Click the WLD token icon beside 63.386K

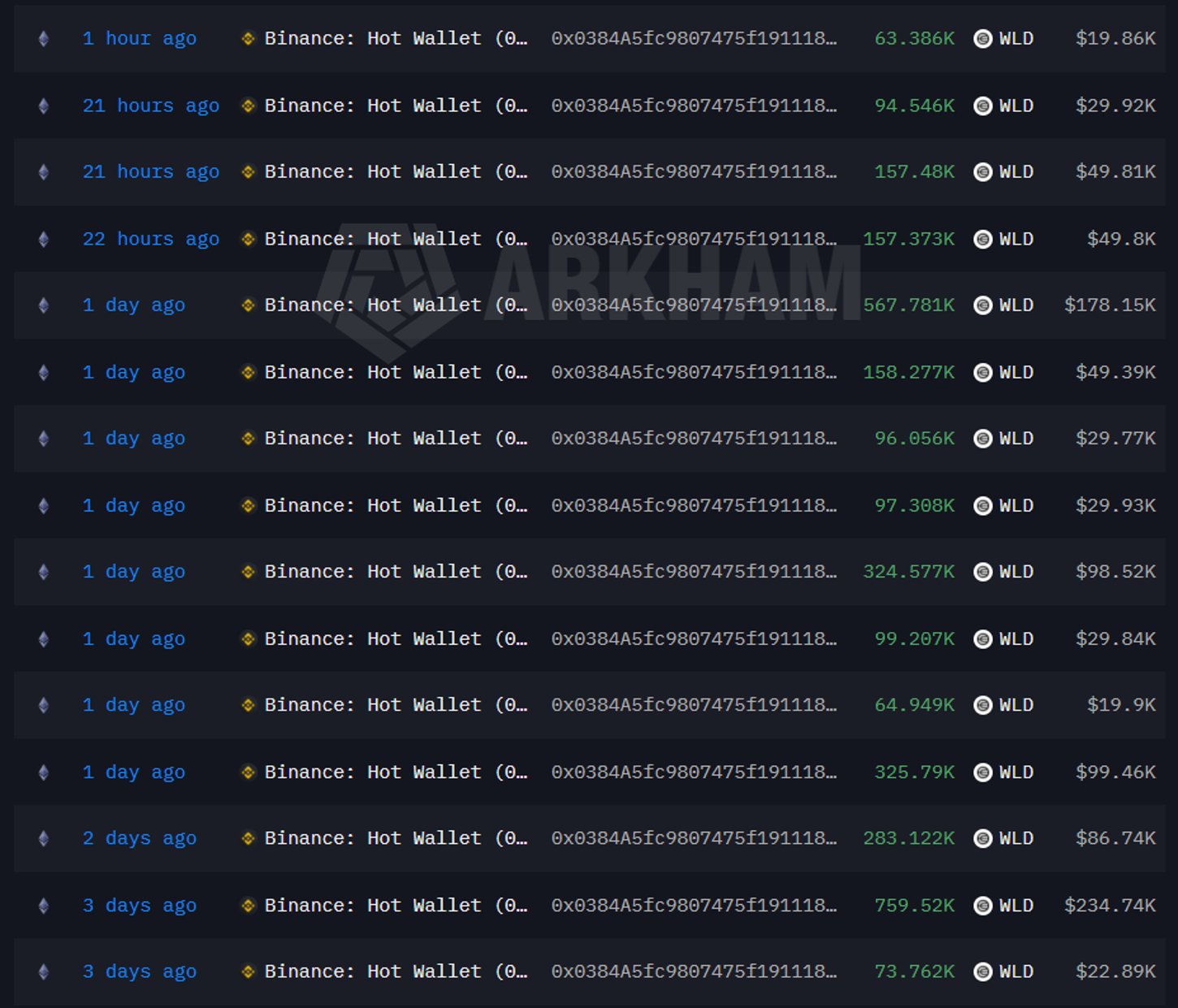click(983, 38)
